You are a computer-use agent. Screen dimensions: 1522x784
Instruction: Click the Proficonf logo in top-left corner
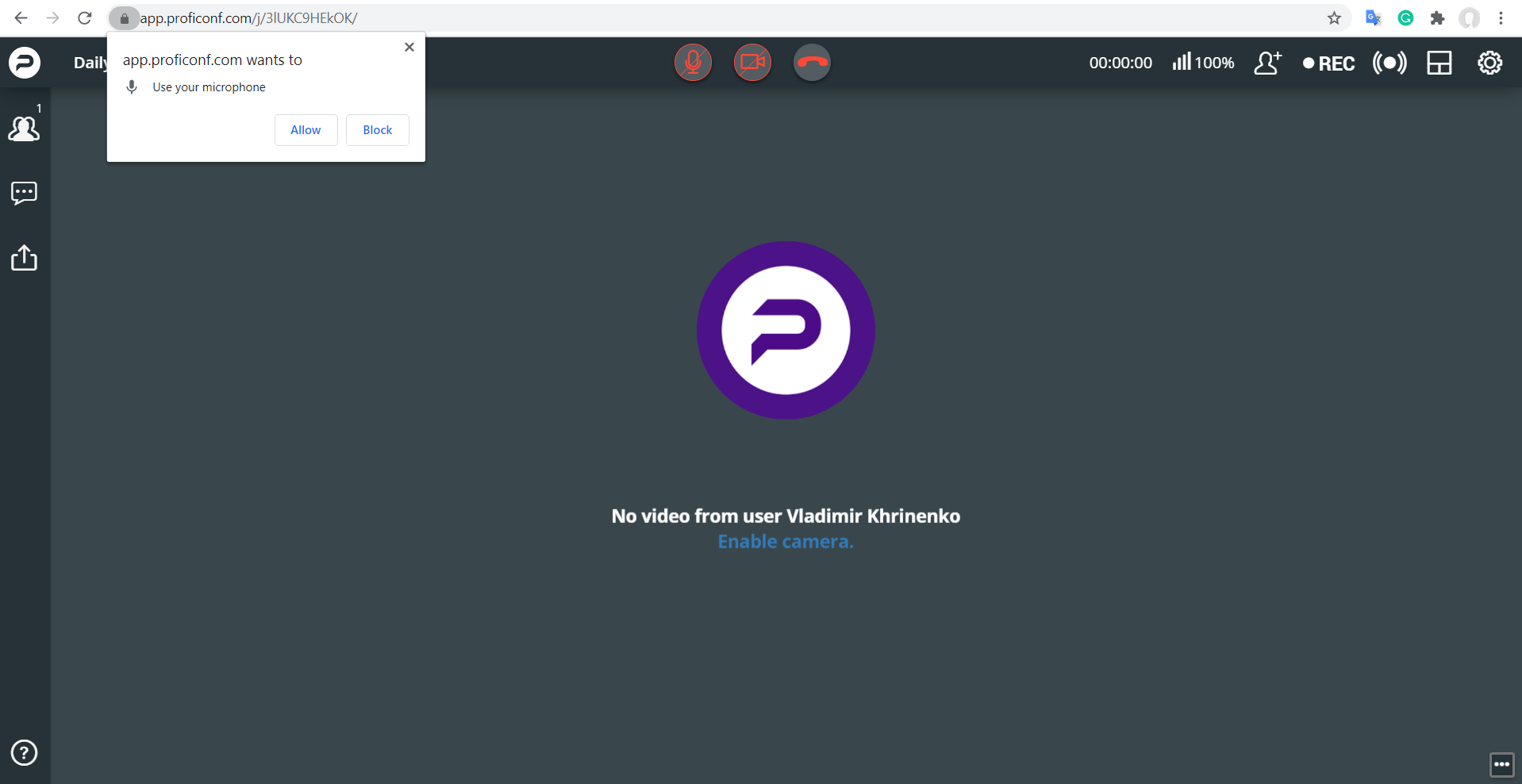click(x=25, y=63)
